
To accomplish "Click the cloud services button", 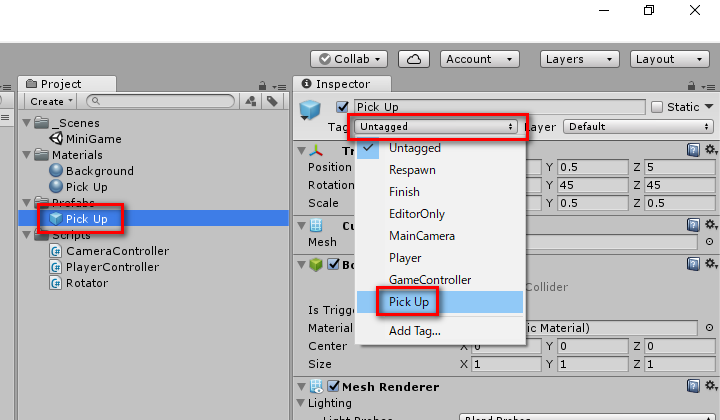I will (x=414, y=59).
